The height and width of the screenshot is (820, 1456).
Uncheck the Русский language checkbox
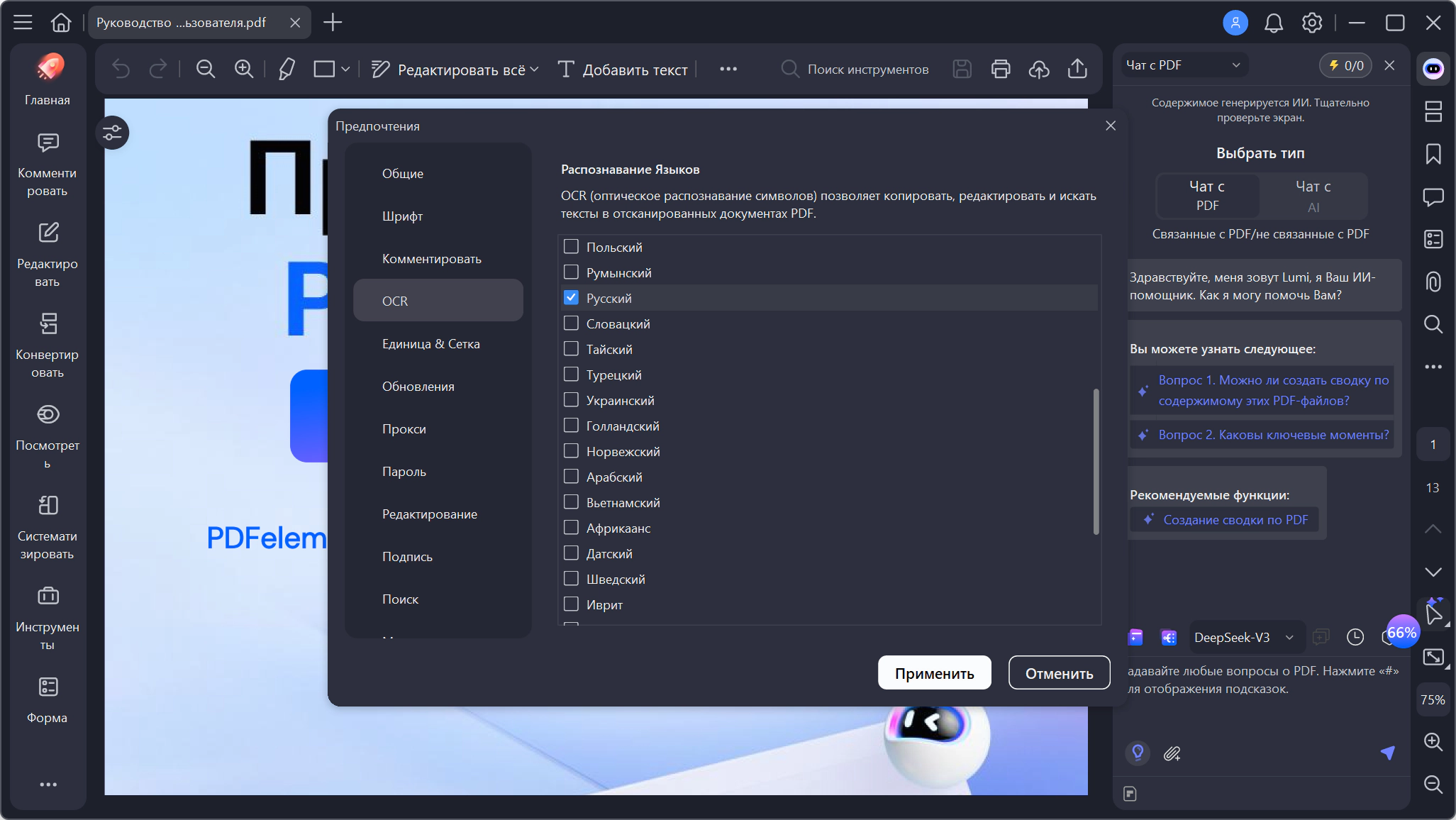pyautogui.click(x=571, y=298)
